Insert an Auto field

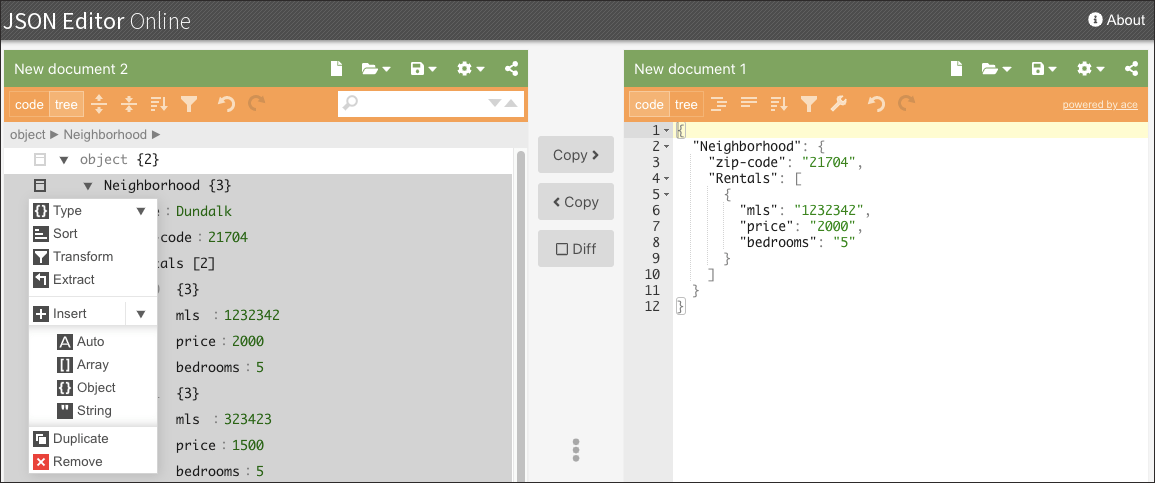(x=93, y=342)
